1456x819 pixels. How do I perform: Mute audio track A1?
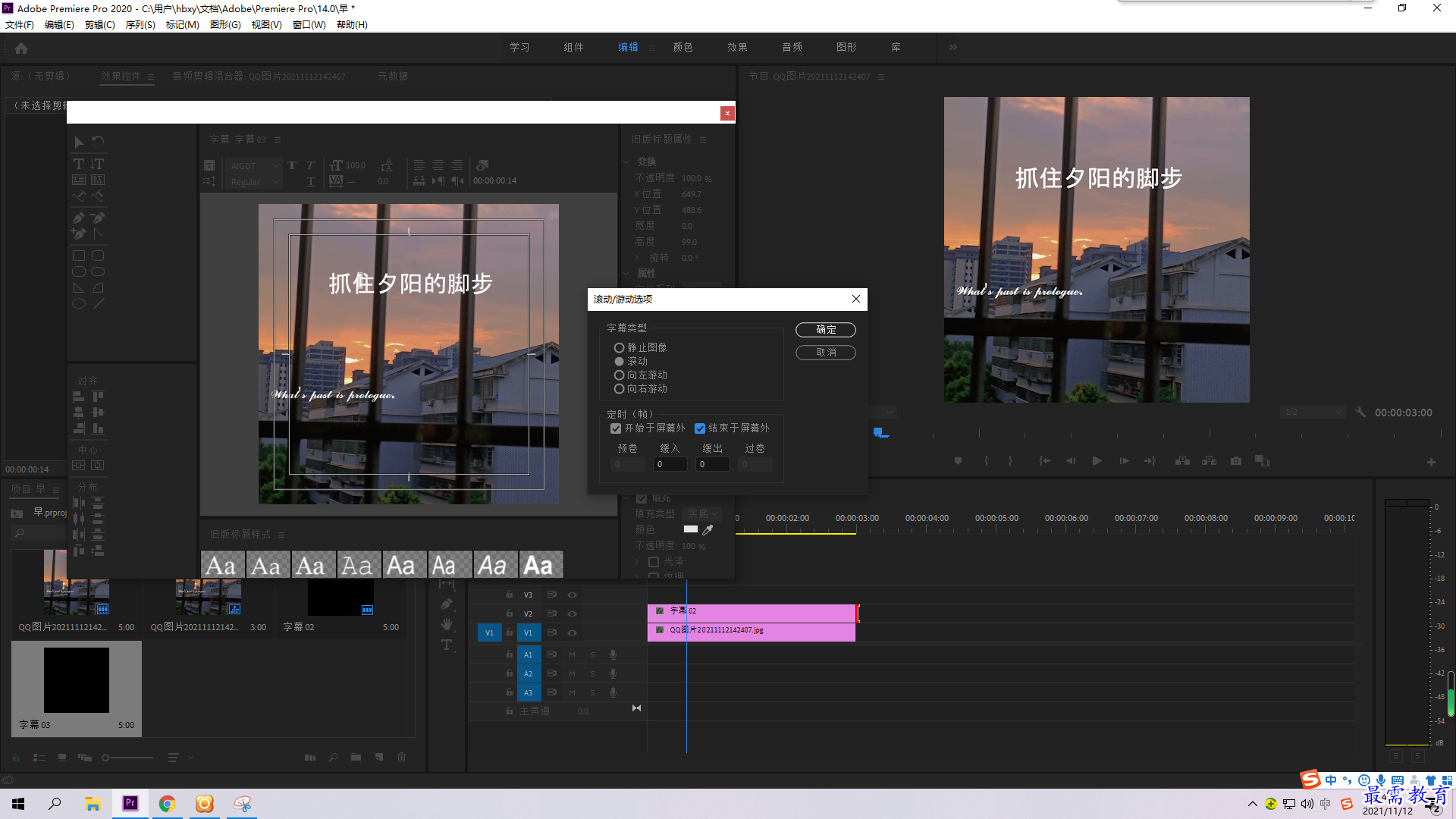572,654
